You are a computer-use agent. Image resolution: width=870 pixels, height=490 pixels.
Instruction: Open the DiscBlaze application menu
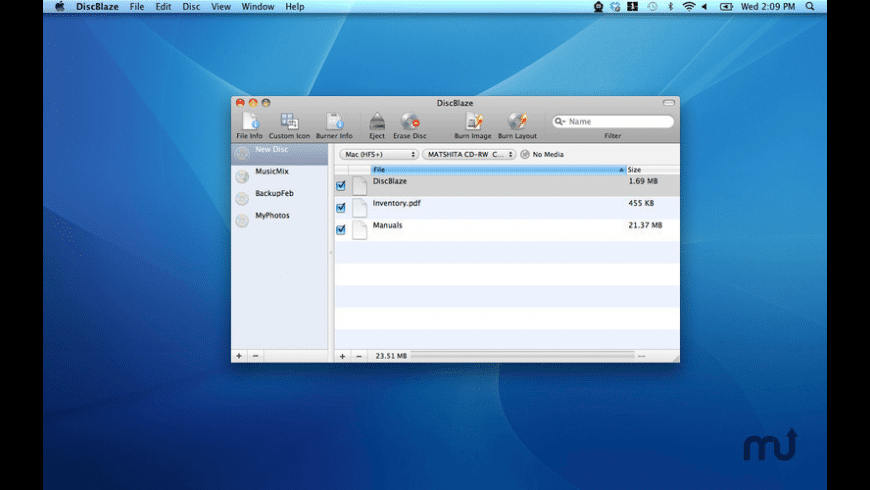click(97, 7)
